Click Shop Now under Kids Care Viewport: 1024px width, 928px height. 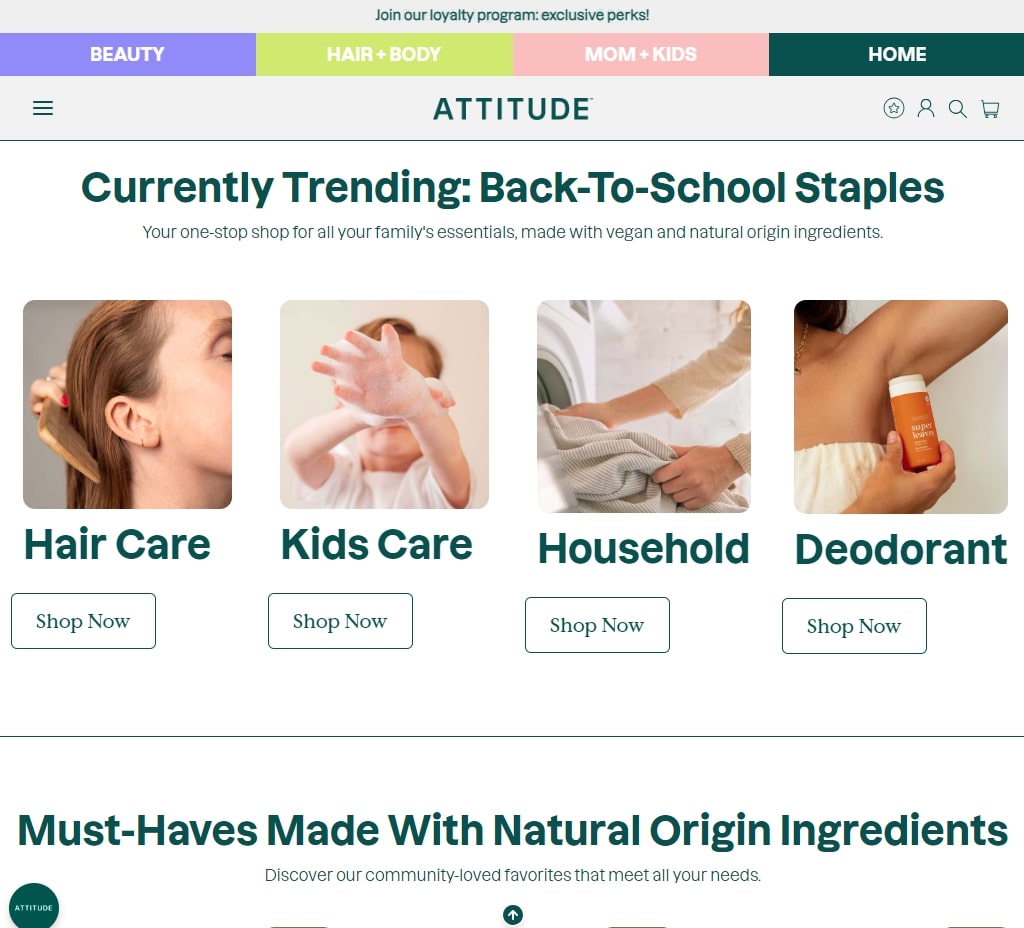(340, 621)
